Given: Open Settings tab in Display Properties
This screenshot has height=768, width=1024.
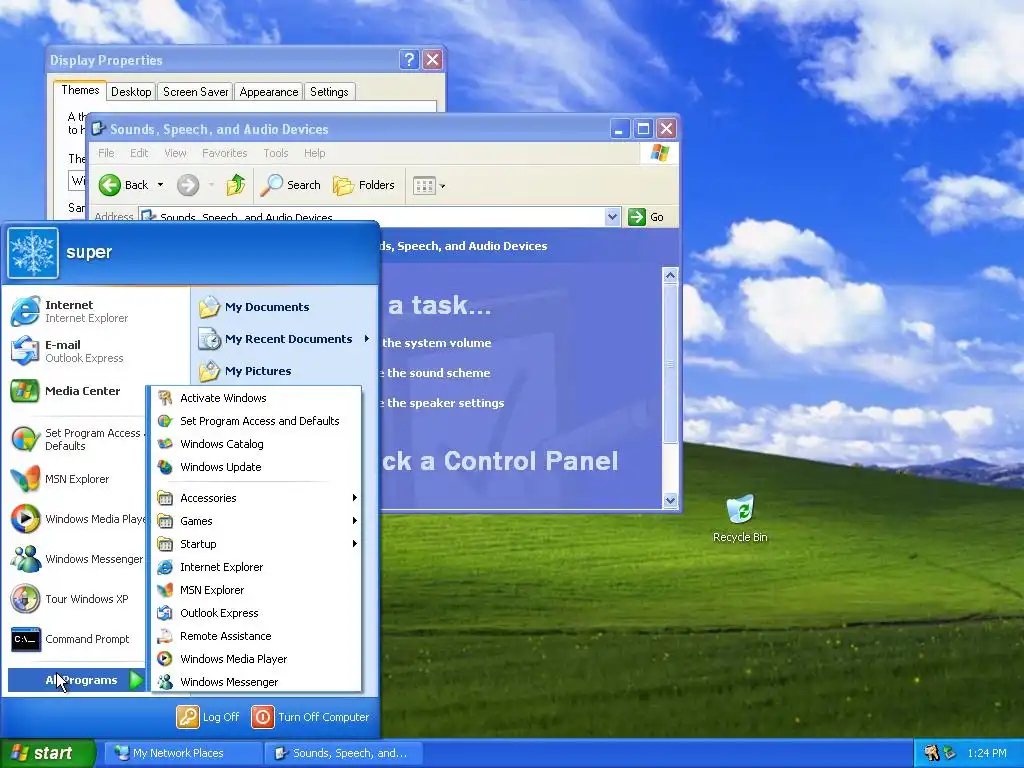Looking at the screenshot, I should tap(329, 92).
